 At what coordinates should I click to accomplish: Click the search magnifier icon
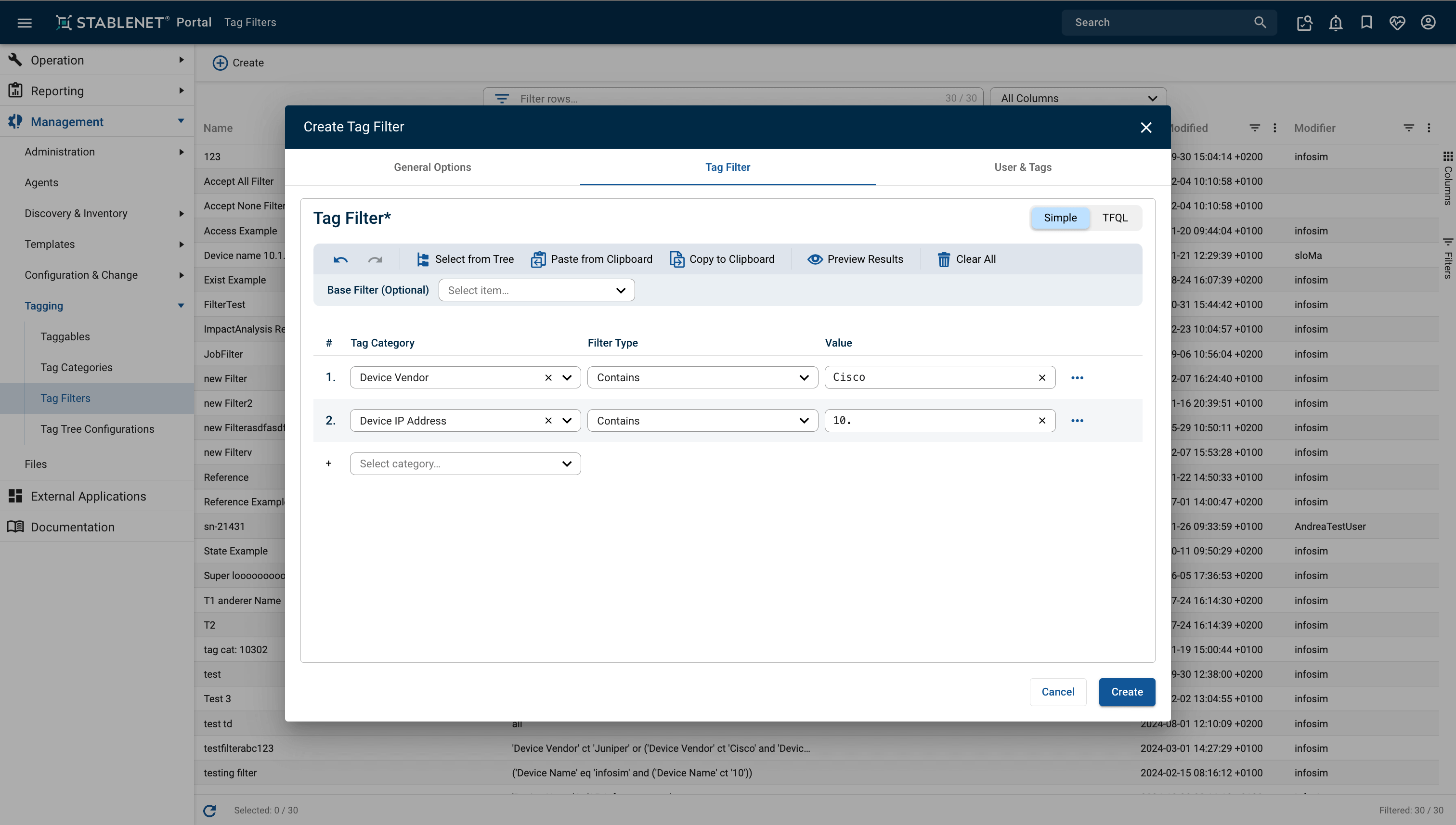1260,22
